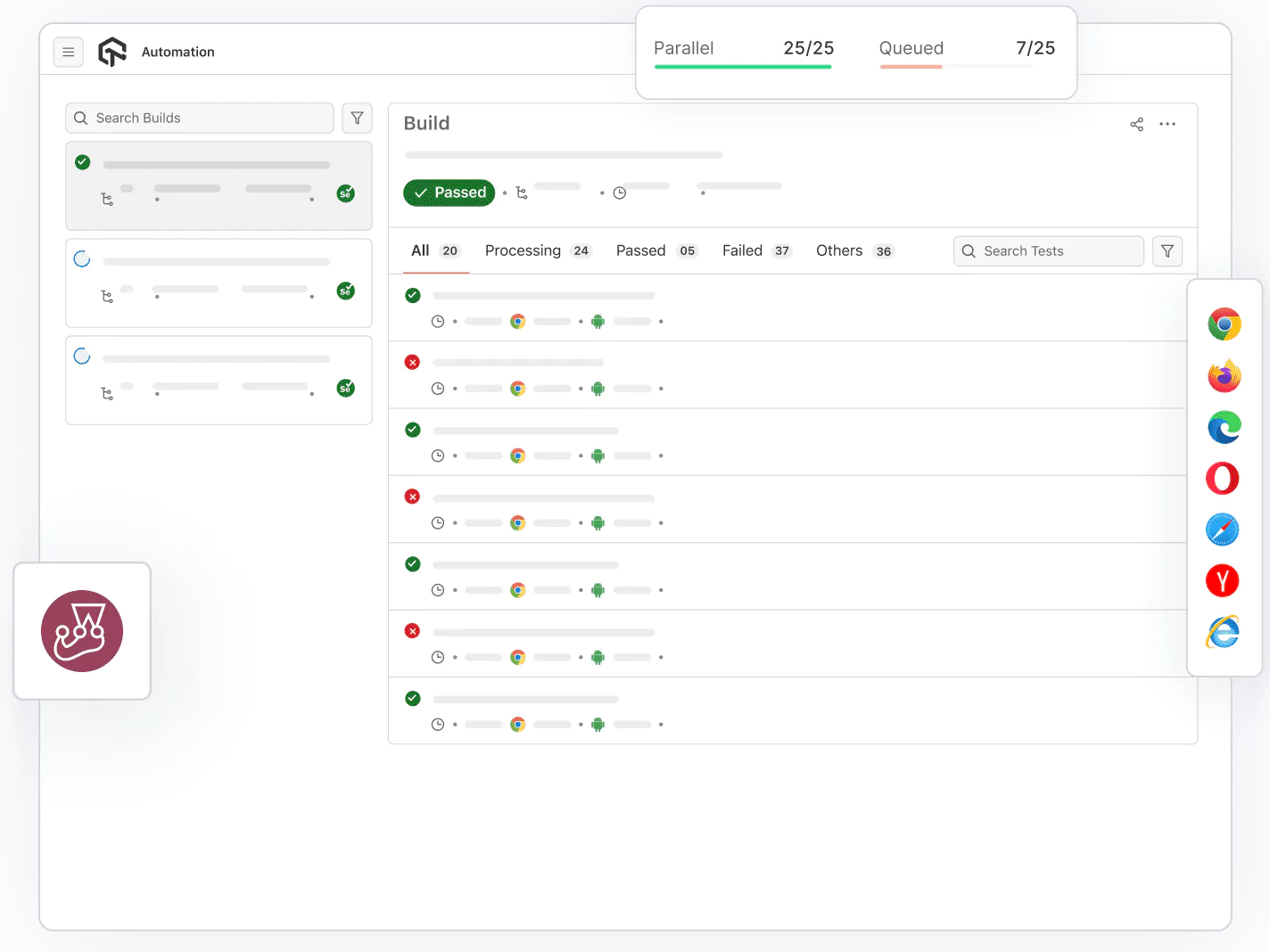Select the Yandex browser icon
Screen dimensions: 1270x952
[1222, 580]
